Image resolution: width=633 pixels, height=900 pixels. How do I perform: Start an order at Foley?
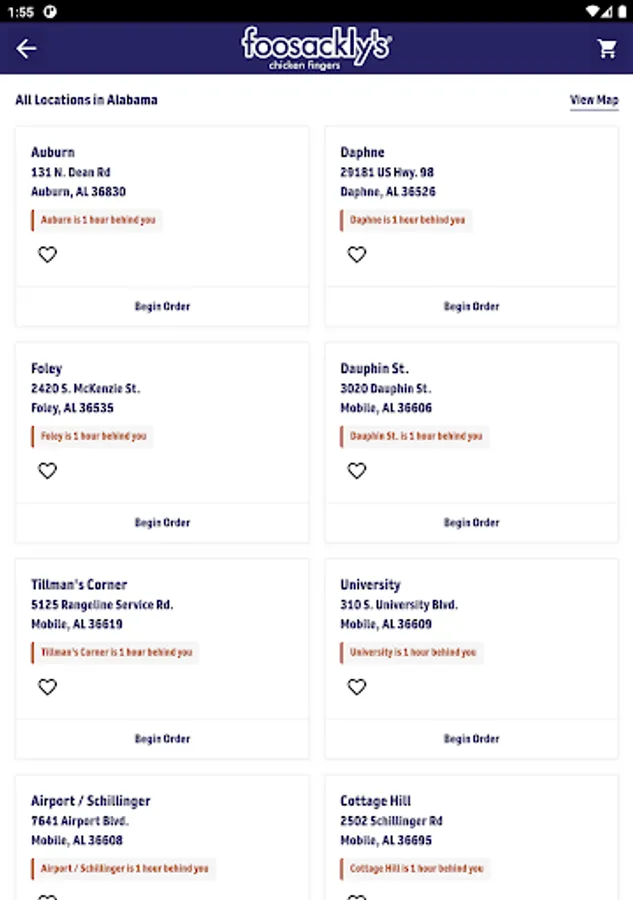click(x=162, y=522)
